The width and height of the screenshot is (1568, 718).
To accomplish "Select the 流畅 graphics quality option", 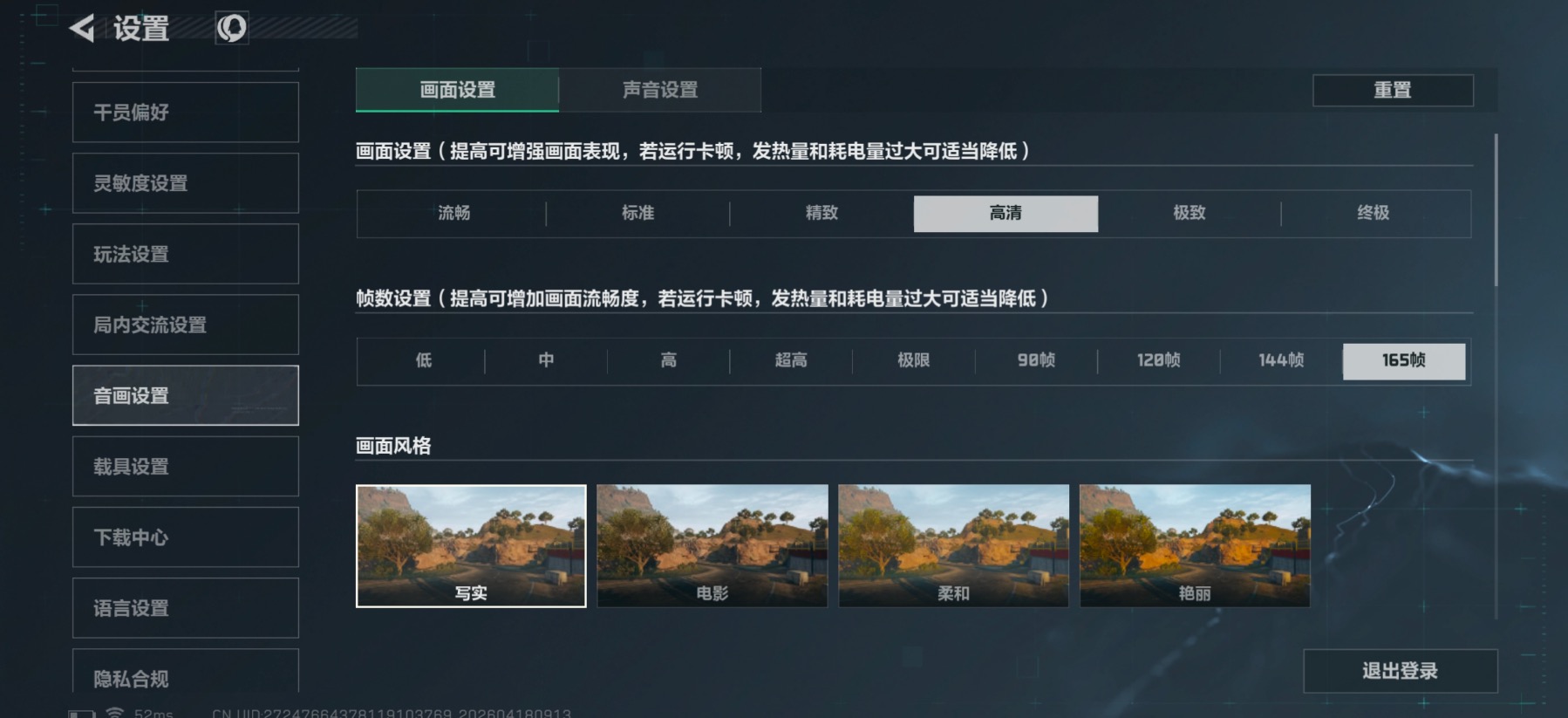I will (453, 213).
